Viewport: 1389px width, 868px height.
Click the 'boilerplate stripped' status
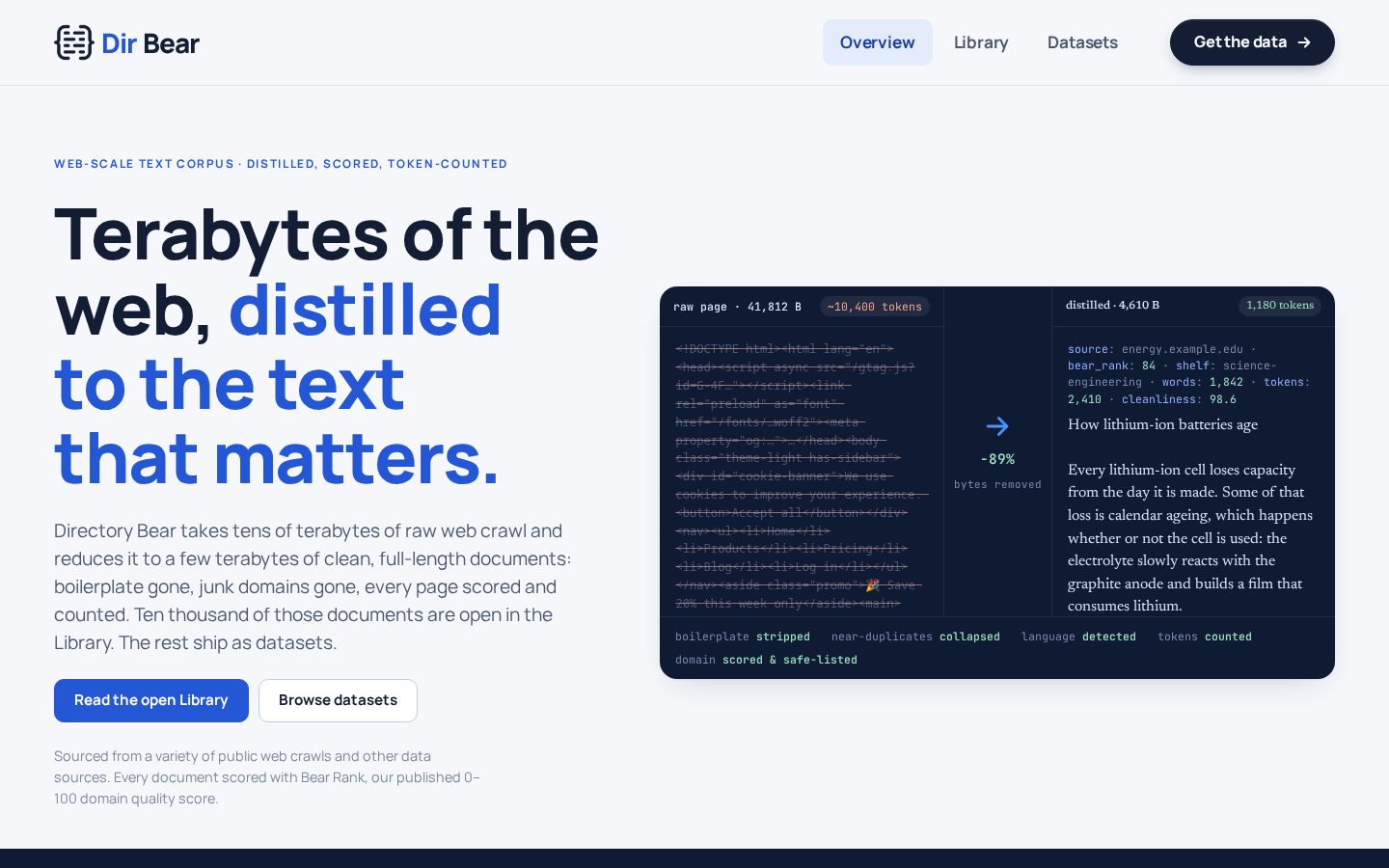[743, 637]
